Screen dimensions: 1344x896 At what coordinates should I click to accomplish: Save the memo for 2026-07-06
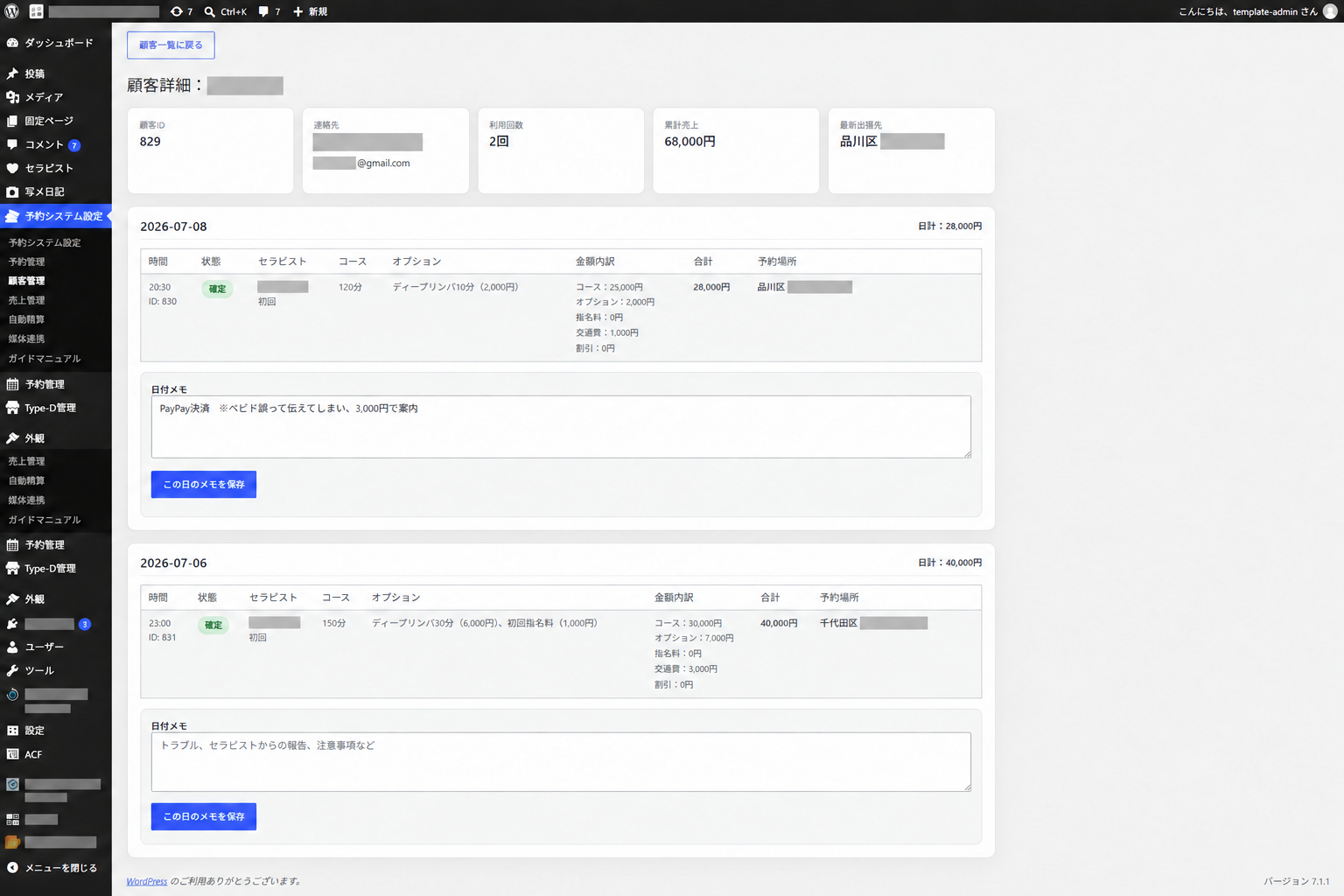tap(204, 816)
